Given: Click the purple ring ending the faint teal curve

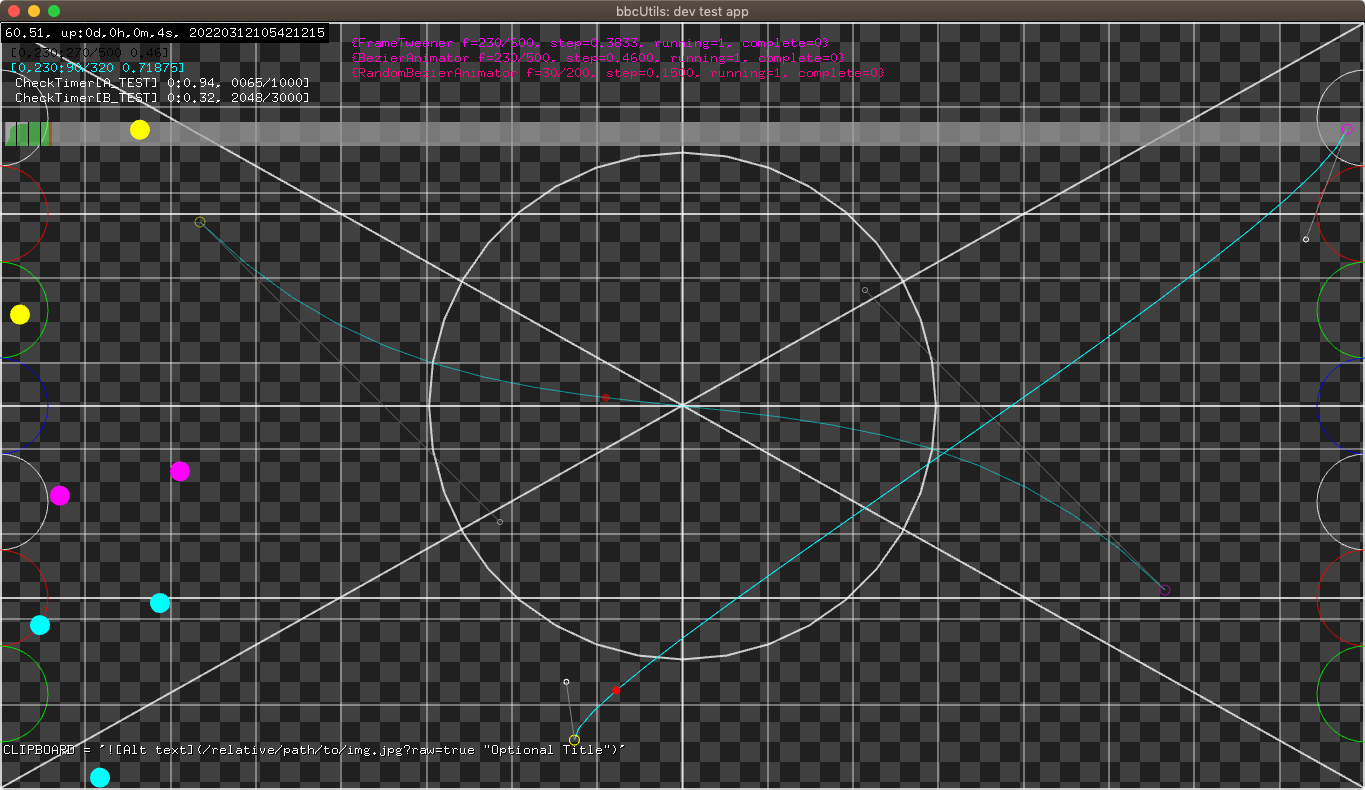Looking at the screenshot, I should 1165,590.
